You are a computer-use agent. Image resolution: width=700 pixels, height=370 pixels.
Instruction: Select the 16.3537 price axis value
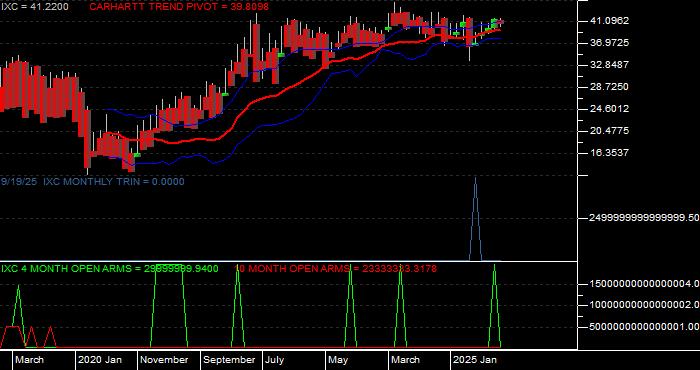(x=609, y=153)
